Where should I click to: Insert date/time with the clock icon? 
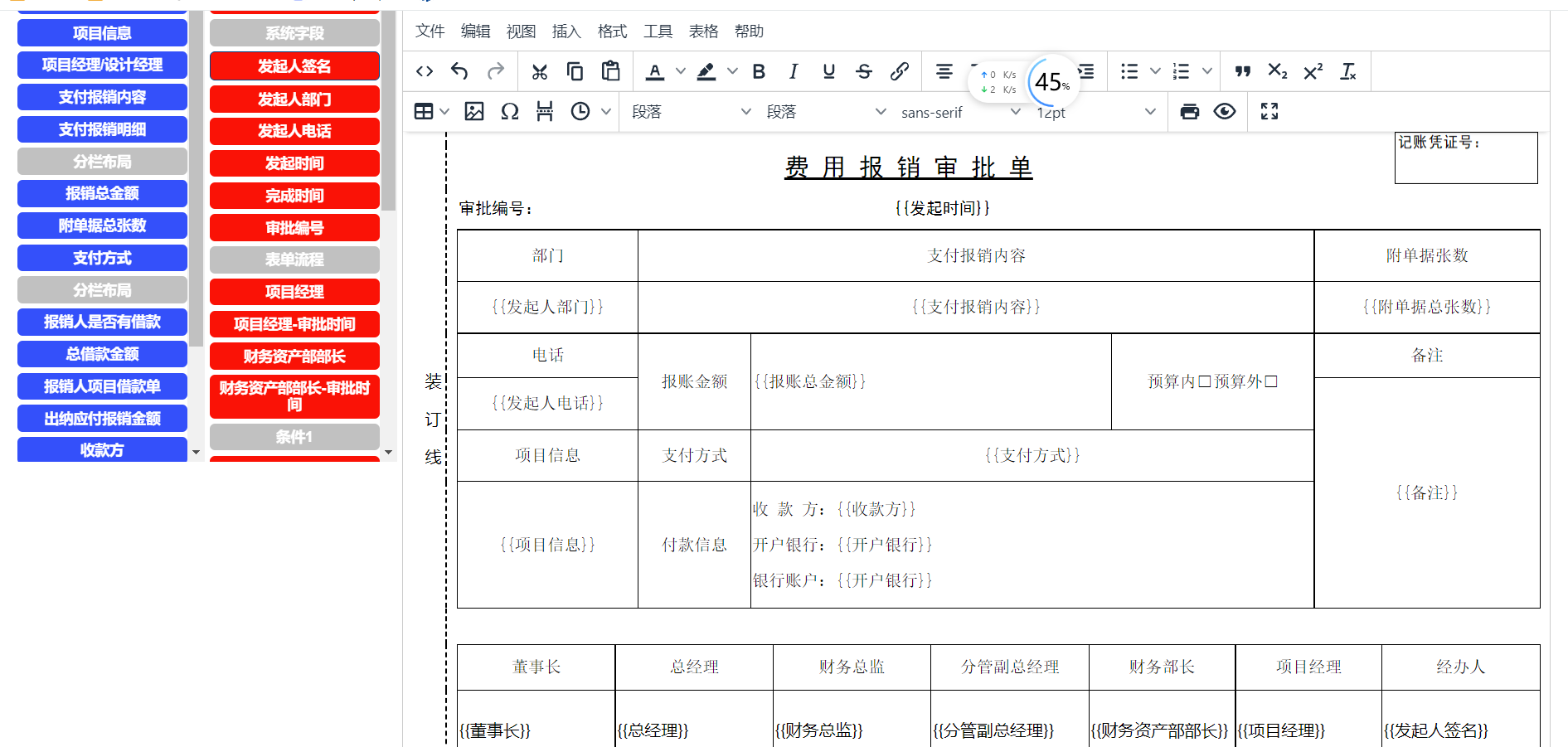pos(580,112)
